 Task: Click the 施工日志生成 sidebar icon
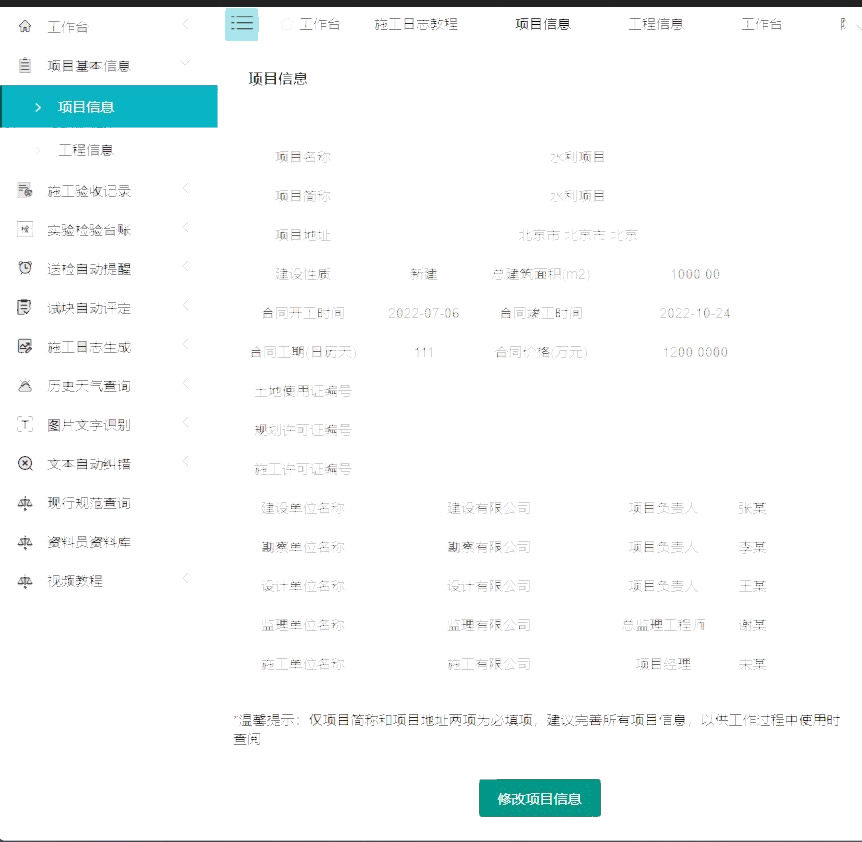pos(25,346)
